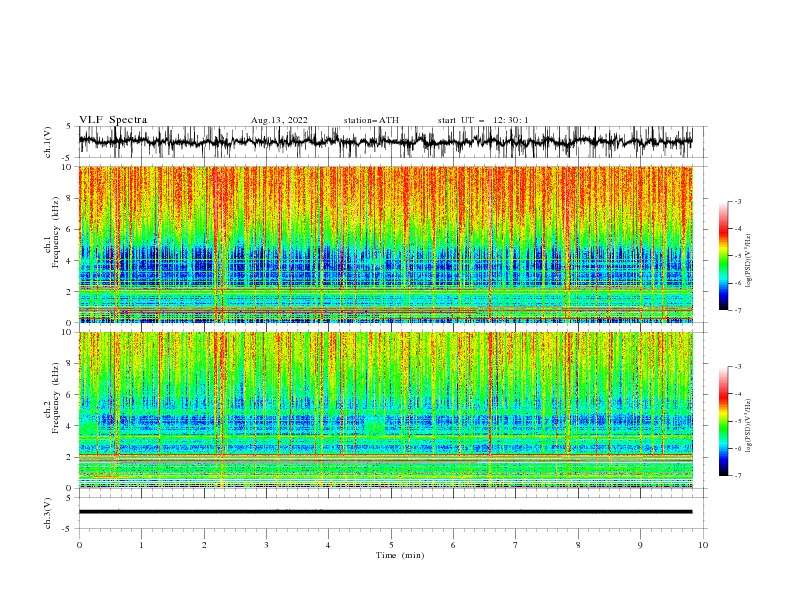The height and width of the screenshot is (612, 792).
Task: Click inside the ch.2 spectrogram panel
Action: (385, 410)
